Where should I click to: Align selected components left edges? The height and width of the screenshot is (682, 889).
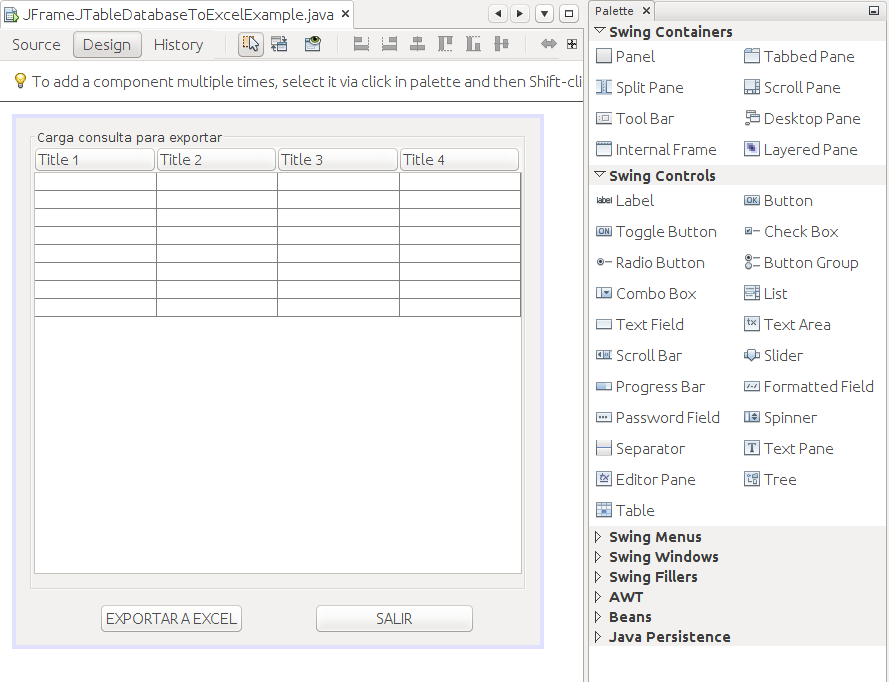point(360,44)
